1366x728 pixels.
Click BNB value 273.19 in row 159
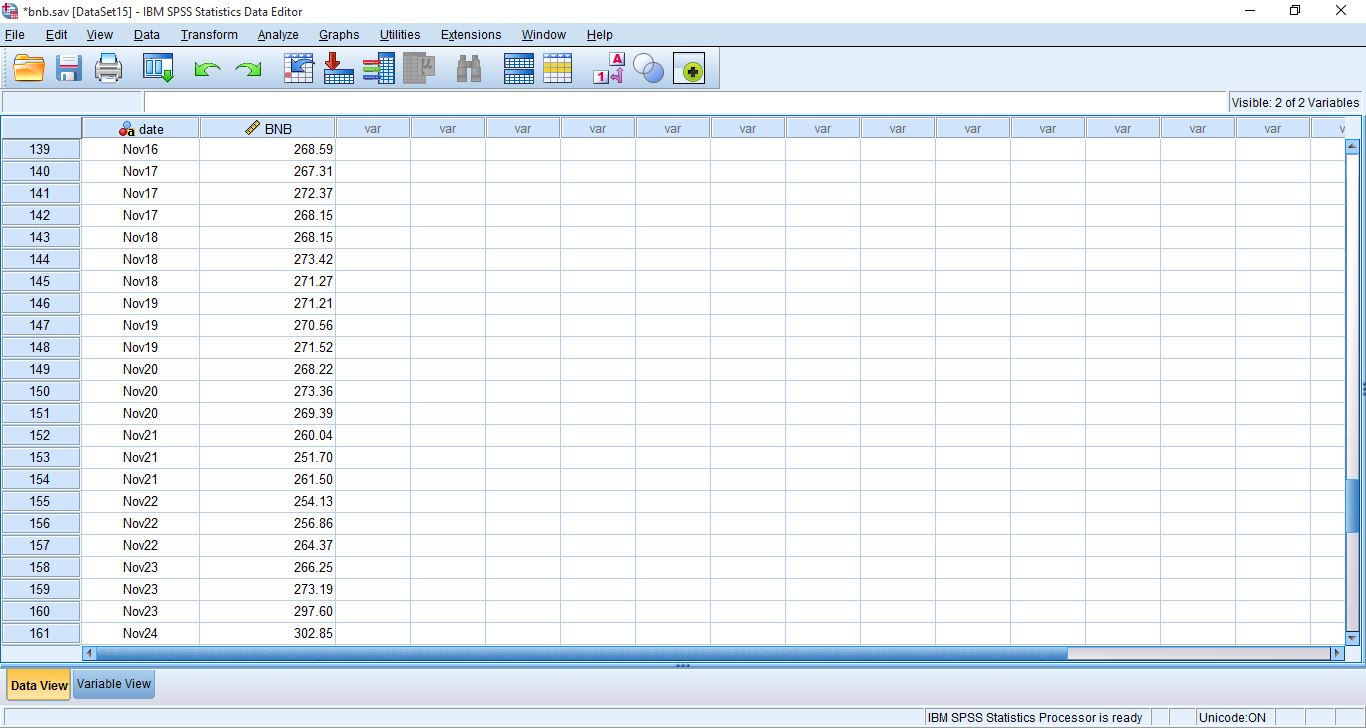pos(267,589)
